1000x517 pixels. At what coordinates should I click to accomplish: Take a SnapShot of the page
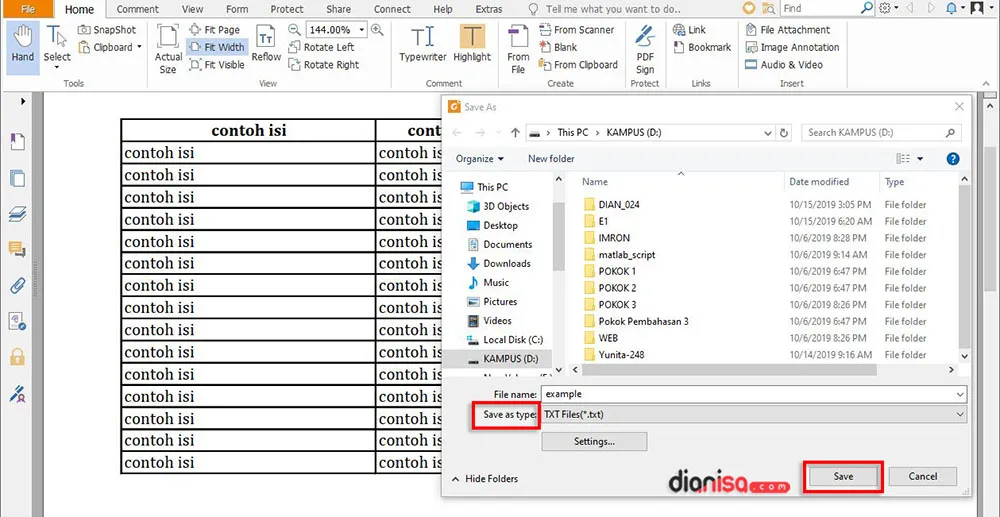click(107, 30)
